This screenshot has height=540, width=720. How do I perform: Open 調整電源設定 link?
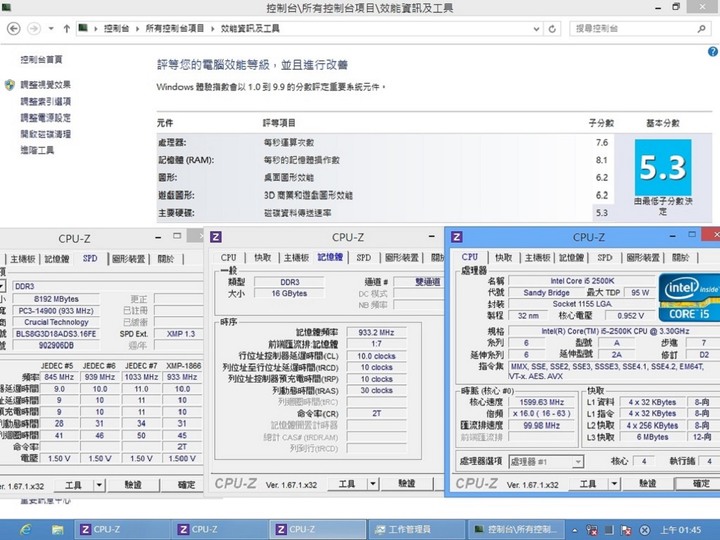tap(45, 118)
